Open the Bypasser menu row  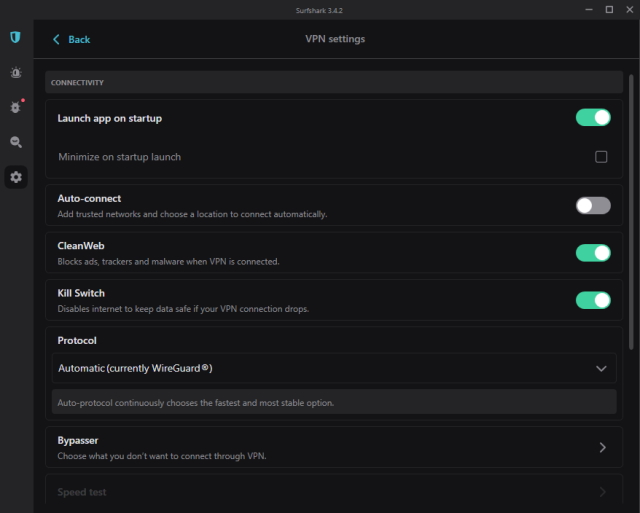[x=300, y=447]
